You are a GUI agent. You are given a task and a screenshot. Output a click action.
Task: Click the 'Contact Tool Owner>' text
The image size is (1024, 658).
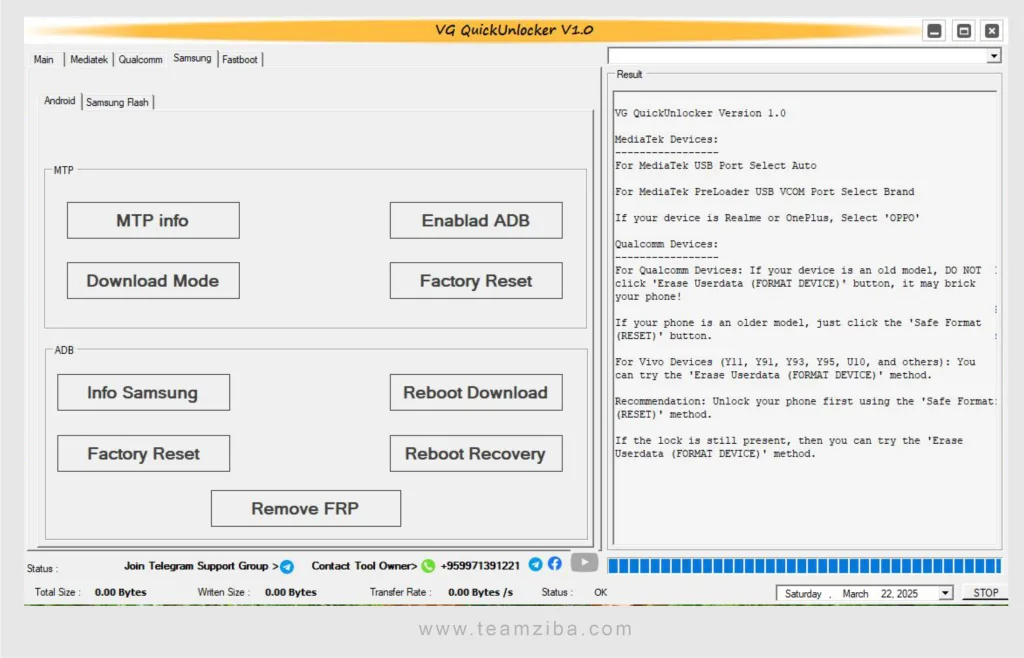point(364,566)
